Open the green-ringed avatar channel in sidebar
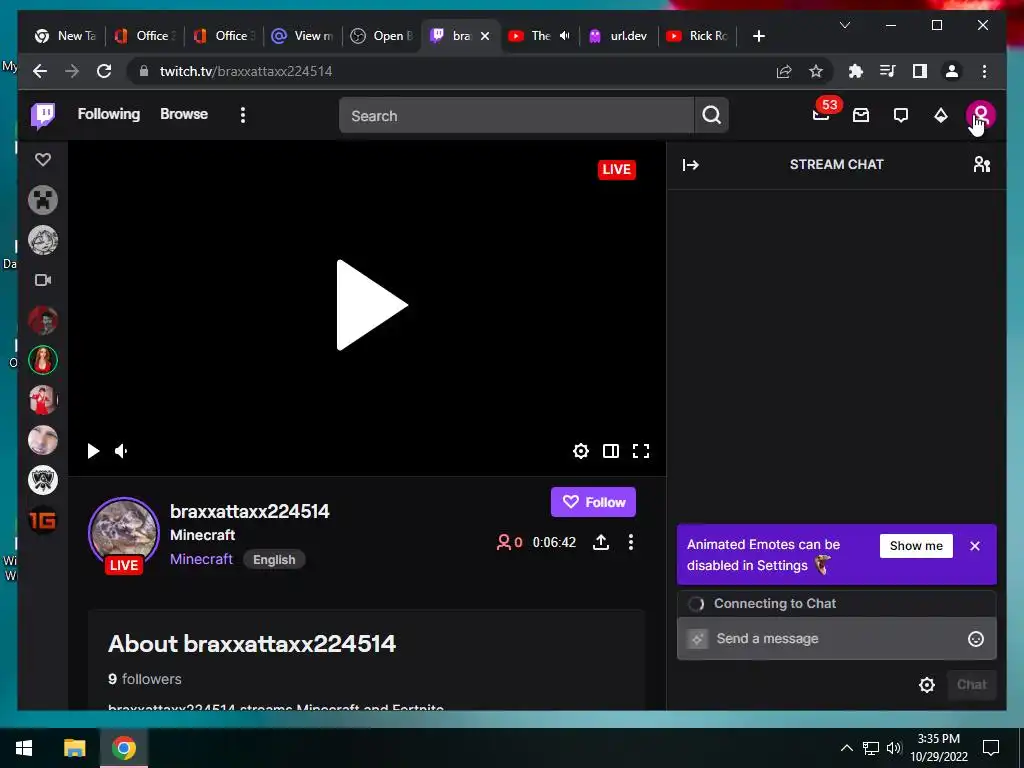This screenshot has height=768, width=1024. coord(43,360)
